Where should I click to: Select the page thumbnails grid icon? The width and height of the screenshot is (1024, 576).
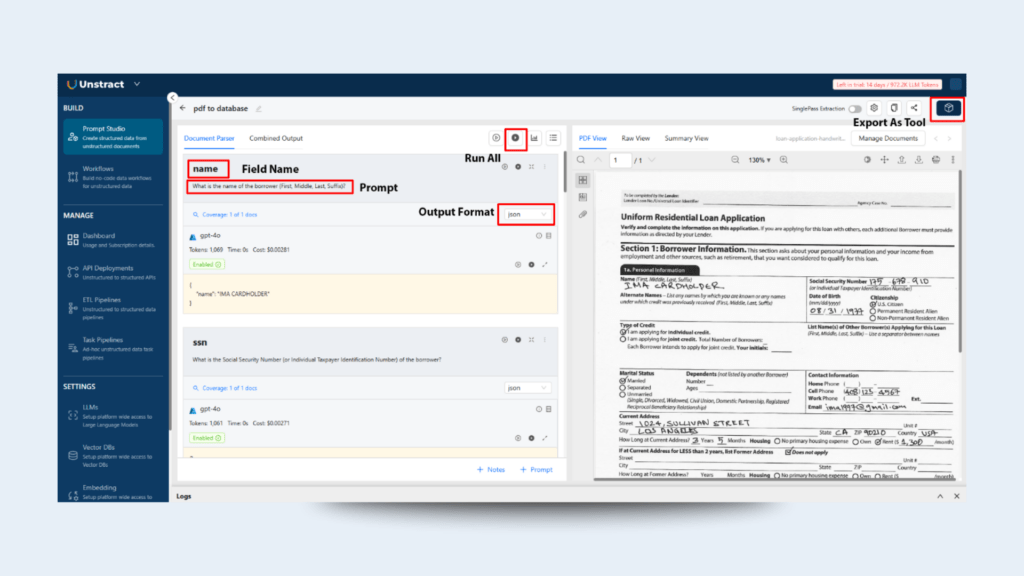click(583, 180)
